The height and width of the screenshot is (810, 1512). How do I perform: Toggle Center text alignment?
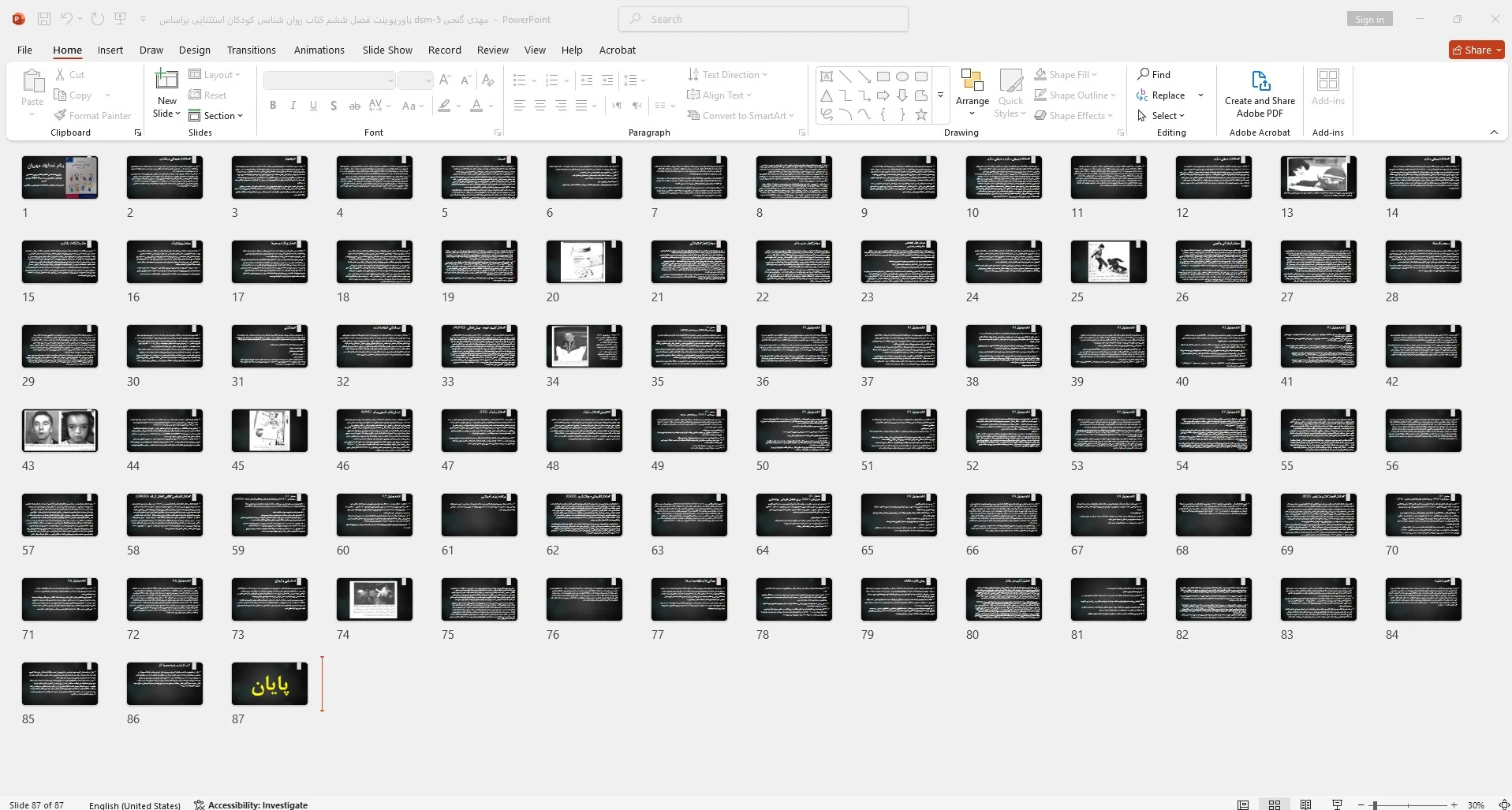[x=540, y=106]
